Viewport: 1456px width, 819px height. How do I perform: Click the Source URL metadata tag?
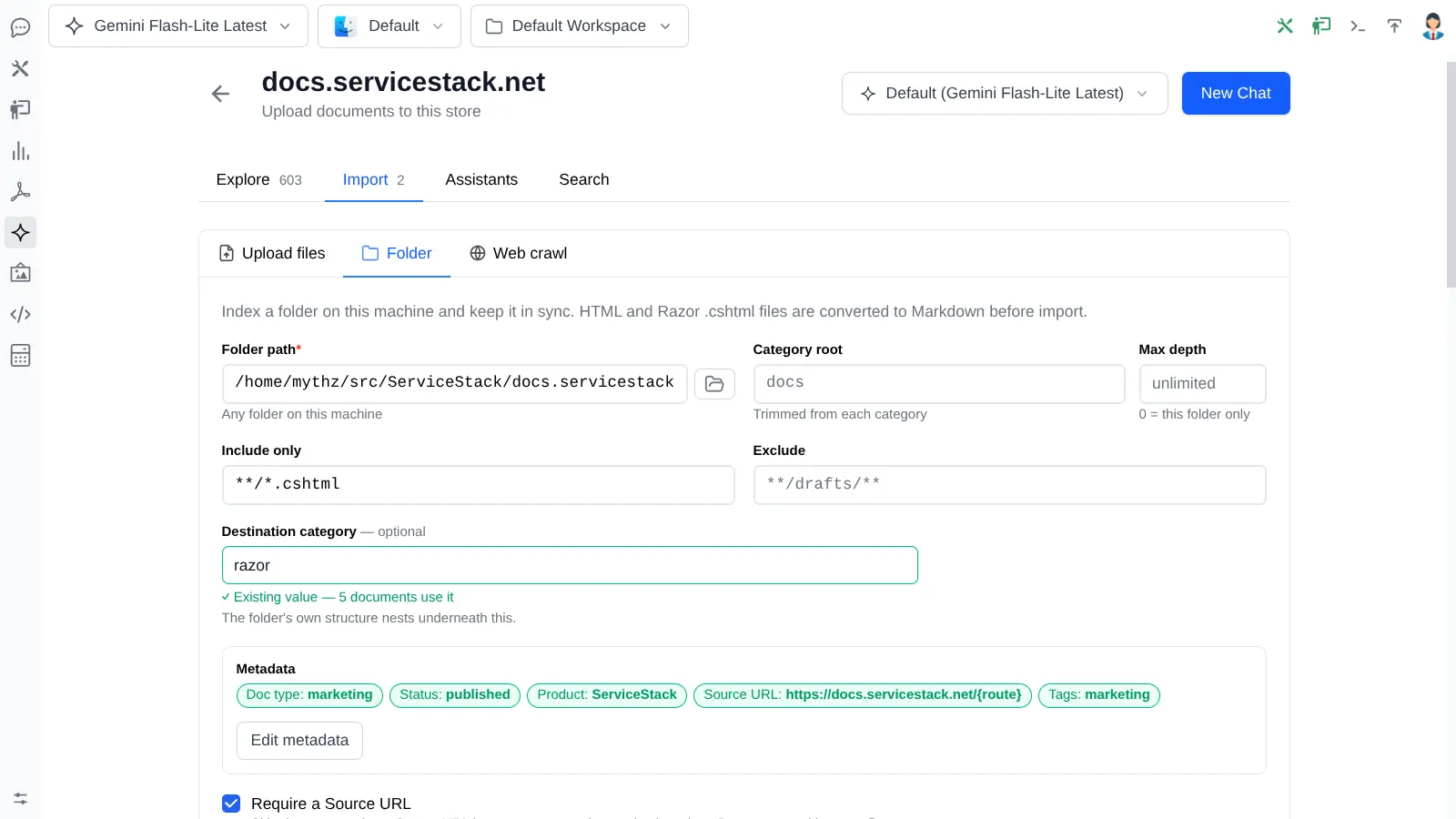pos(863,695)
